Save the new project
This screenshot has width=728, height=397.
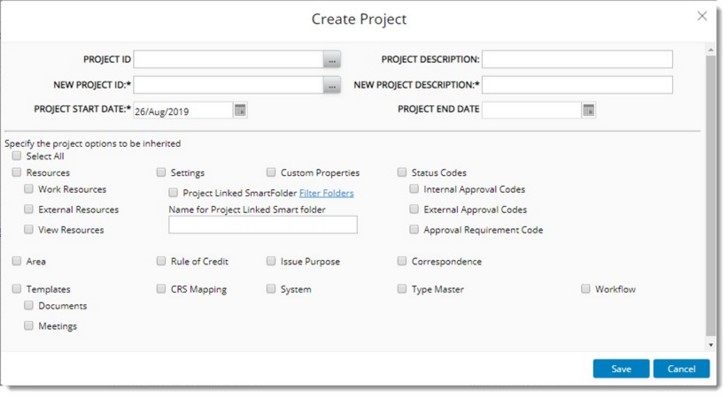(x=621, y=369)
